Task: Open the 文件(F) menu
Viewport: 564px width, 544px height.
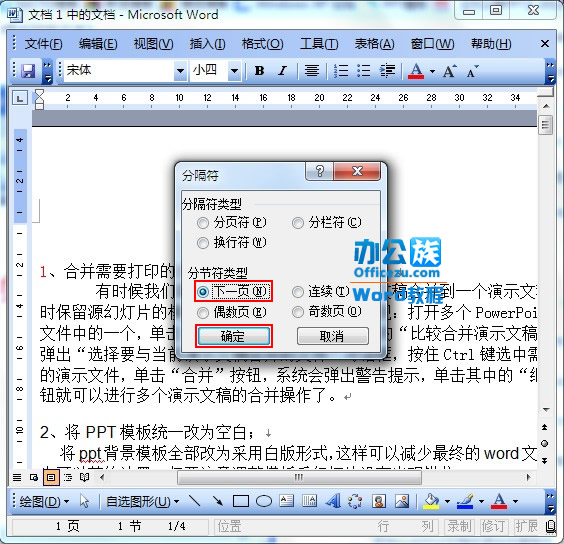Action: click(44, 44)
